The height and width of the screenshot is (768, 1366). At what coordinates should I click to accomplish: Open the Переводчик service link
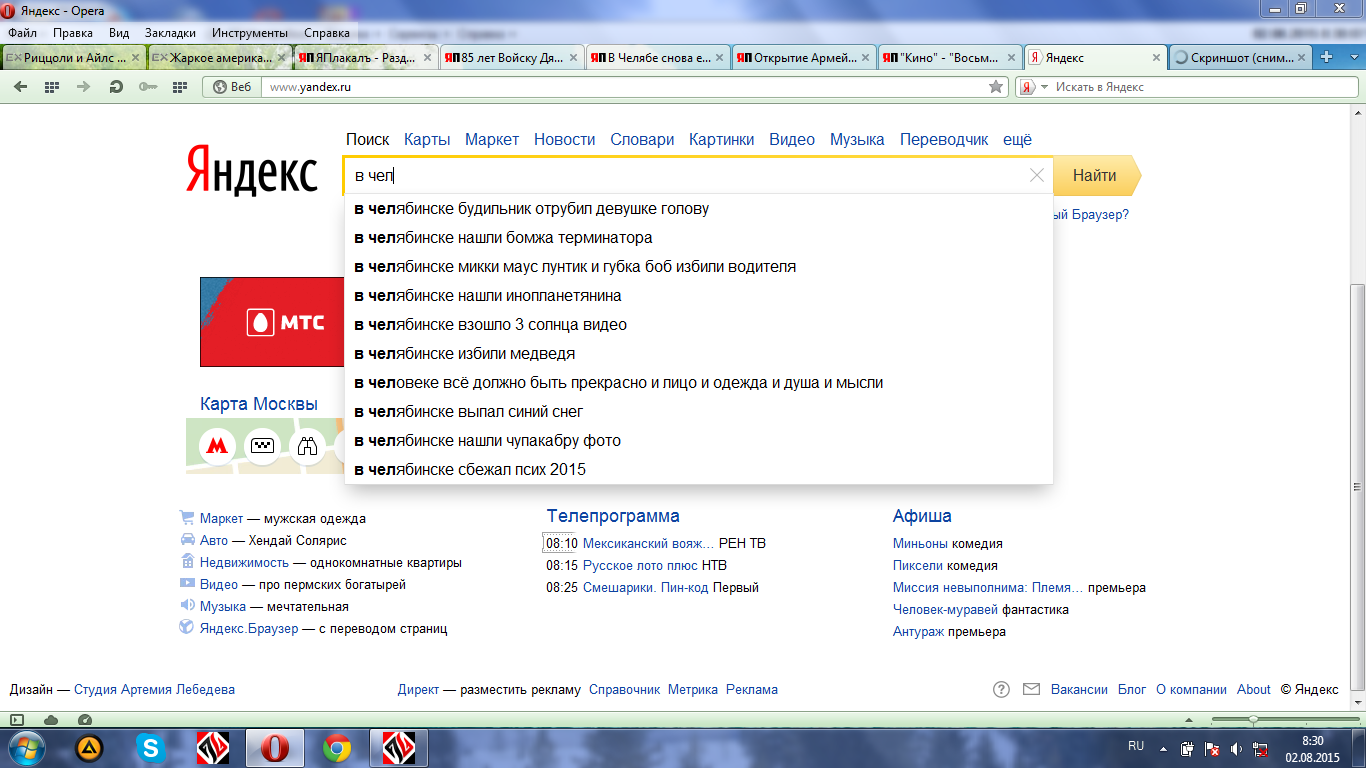(x=944, y=140)
